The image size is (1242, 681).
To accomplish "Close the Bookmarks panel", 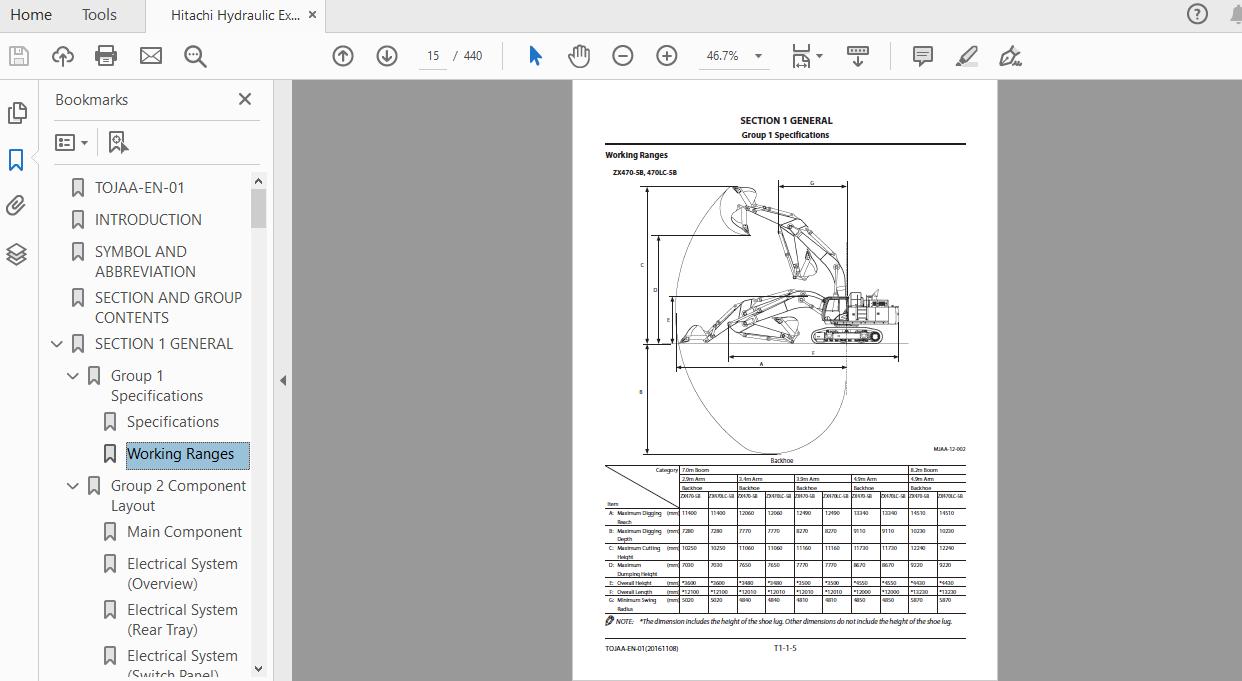I will (245, 99).
